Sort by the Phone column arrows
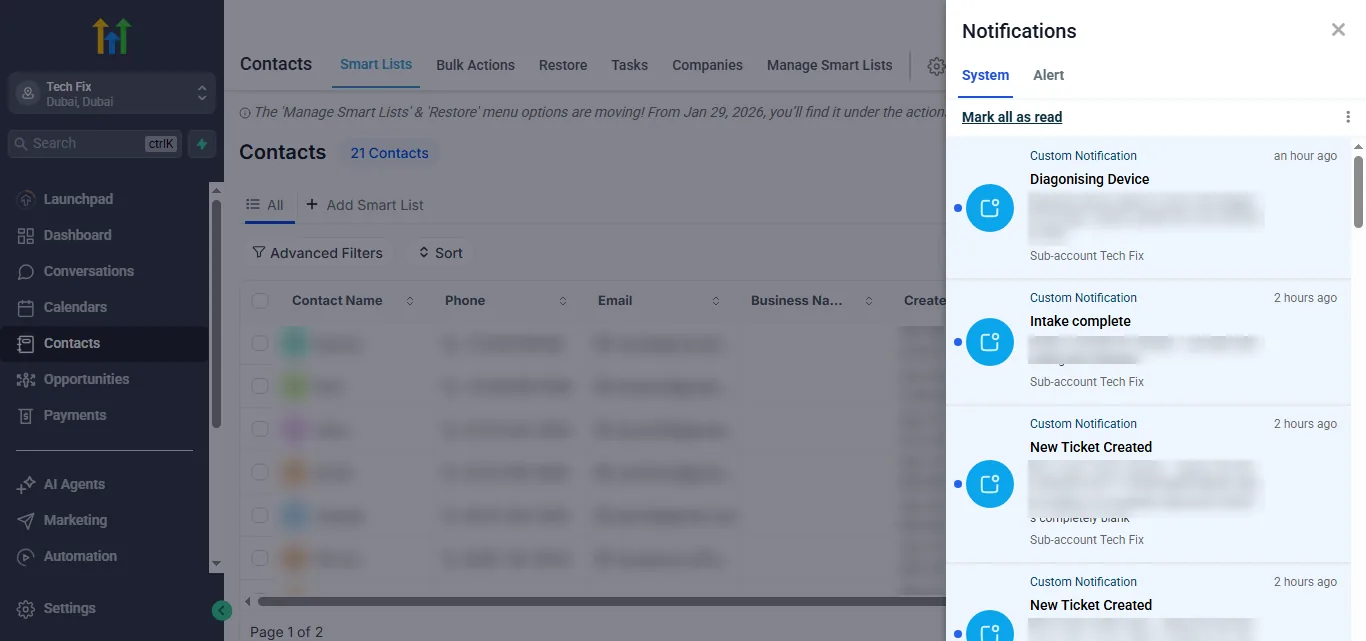The image size is (1366, 641). pyautogui.click(x=563, y=301)
